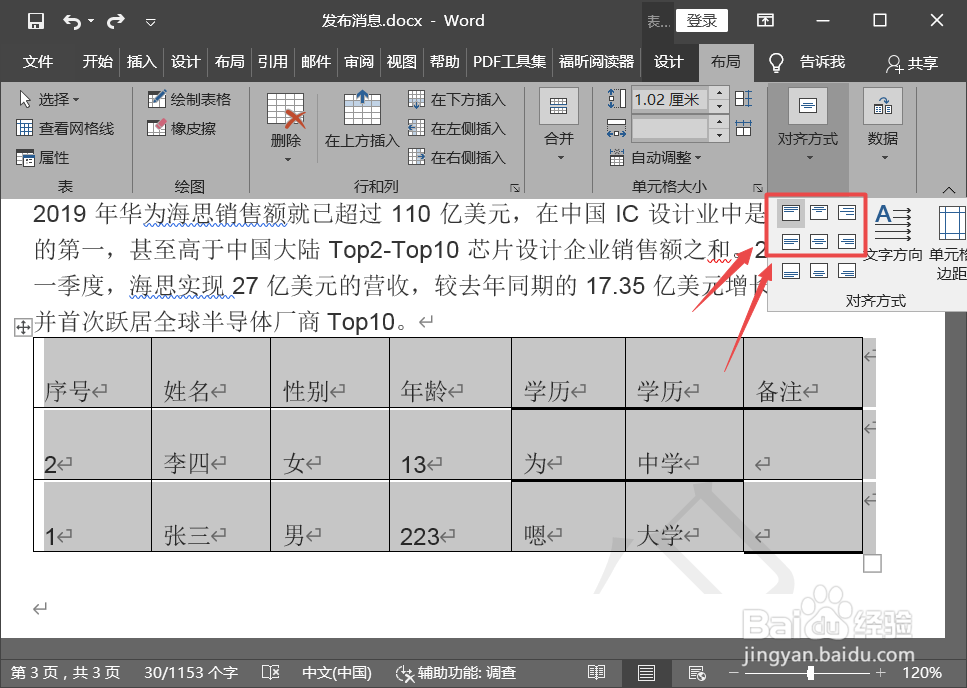The image size is (967, 688).
Task: Switch to the 引用 ribbon tab
Action: (x=273, y=62)
